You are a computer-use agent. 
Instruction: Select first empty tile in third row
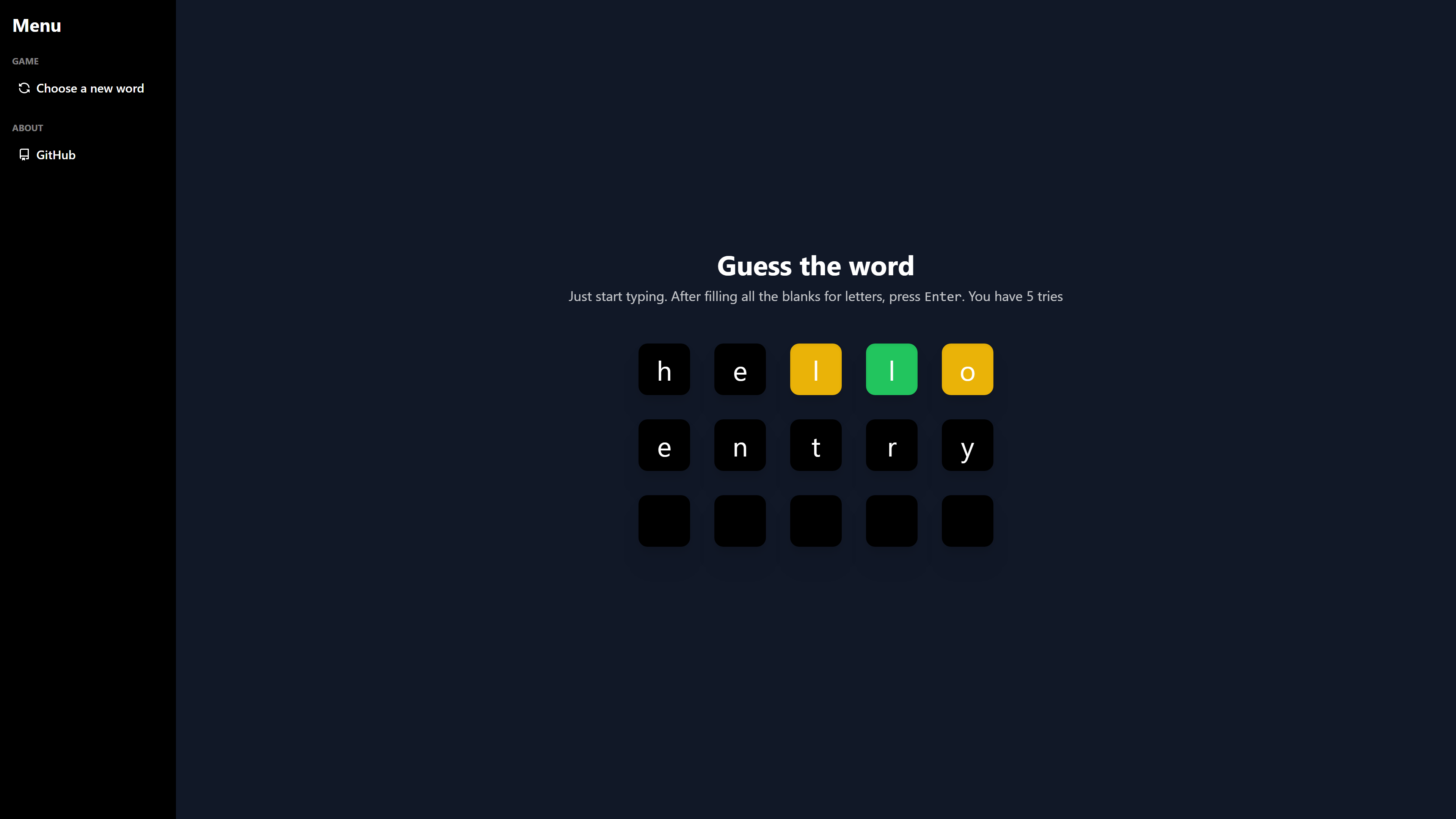[x=664, y=520]
